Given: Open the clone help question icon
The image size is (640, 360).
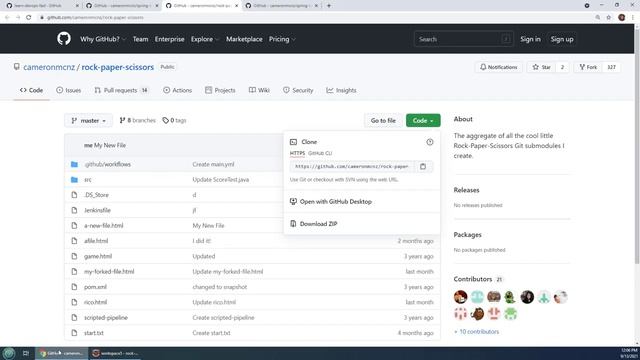Looking at the screenshot, I should click(430, 142).
